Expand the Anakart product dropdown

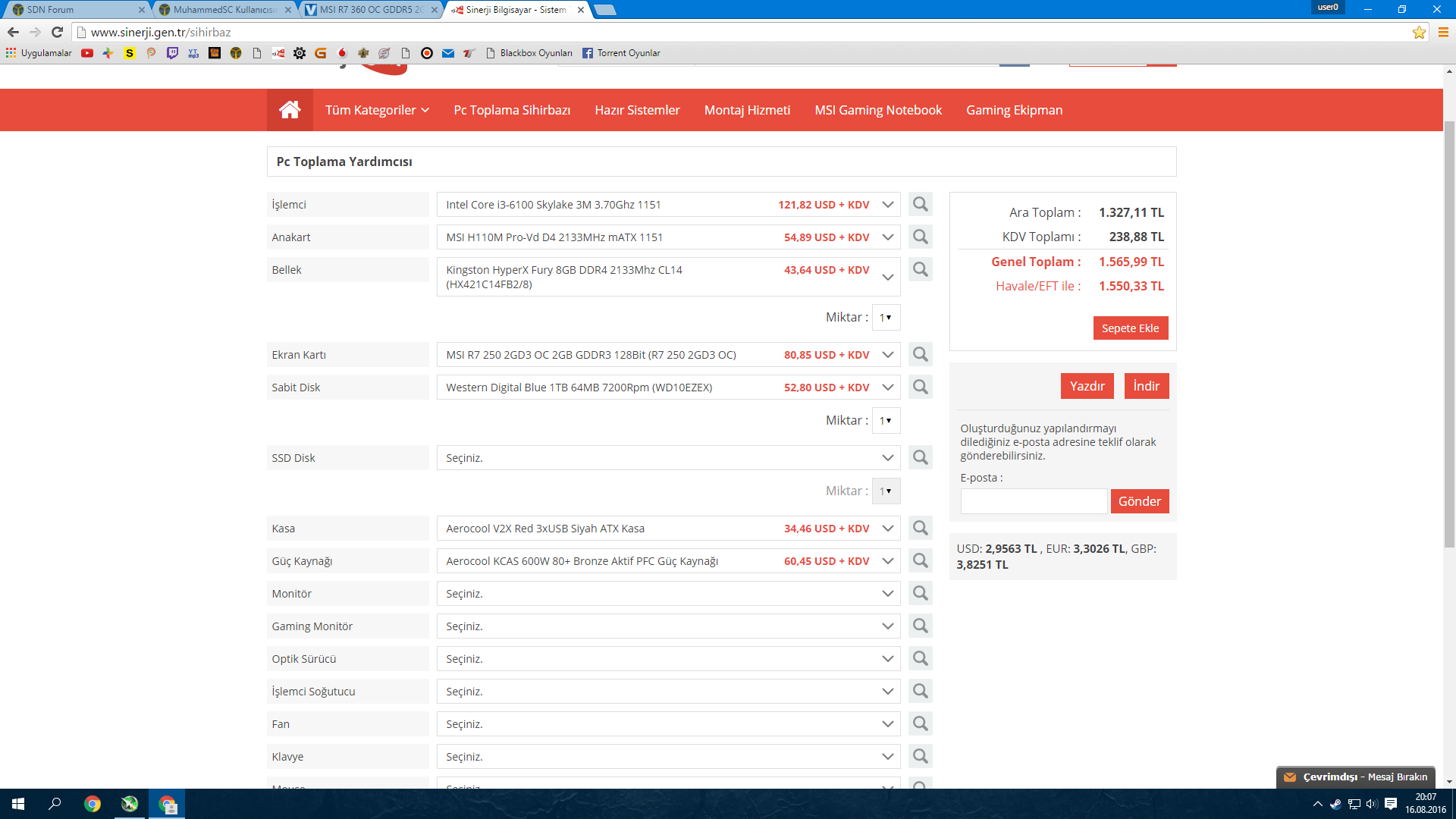887,237
